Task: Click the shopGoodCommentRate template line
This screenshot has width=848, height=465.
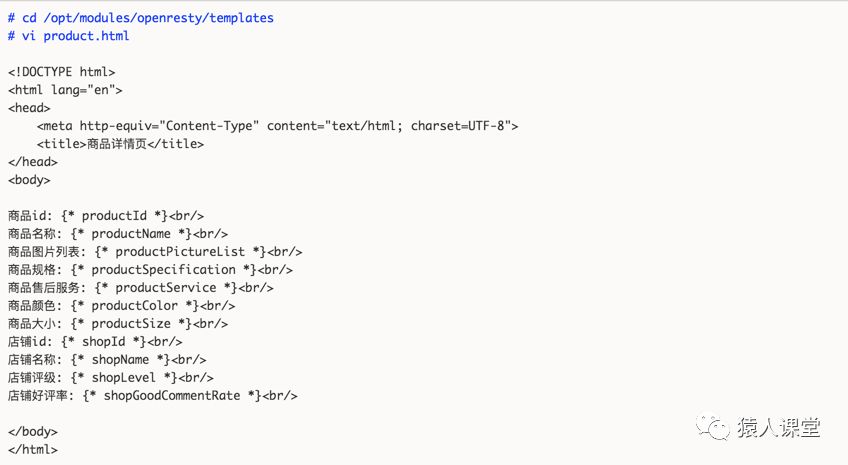Action: coord(152,396)
